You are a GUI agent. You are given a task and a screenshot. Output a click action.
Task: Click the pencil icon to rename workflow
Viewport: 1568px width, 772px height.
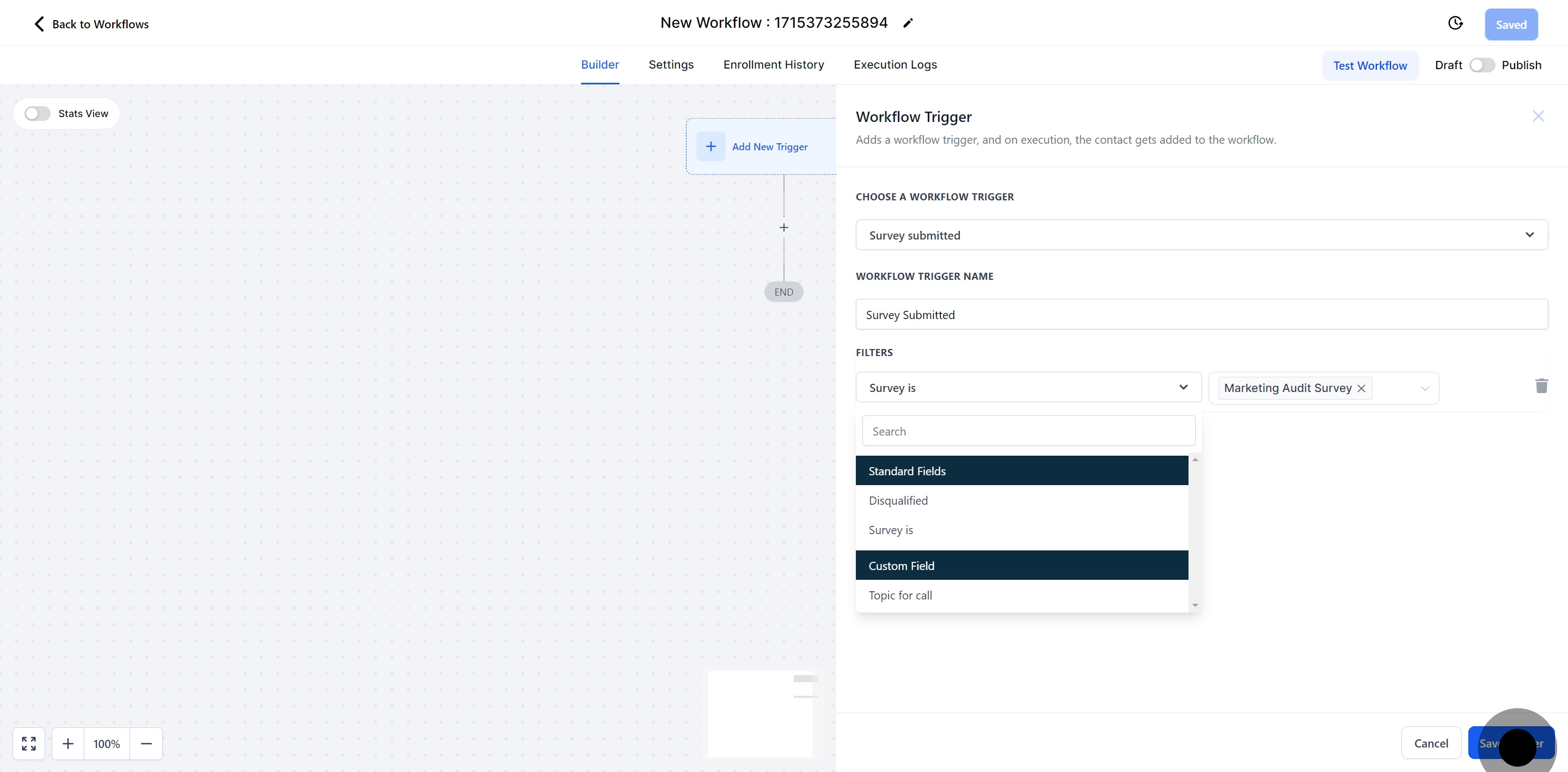[908, 23]
